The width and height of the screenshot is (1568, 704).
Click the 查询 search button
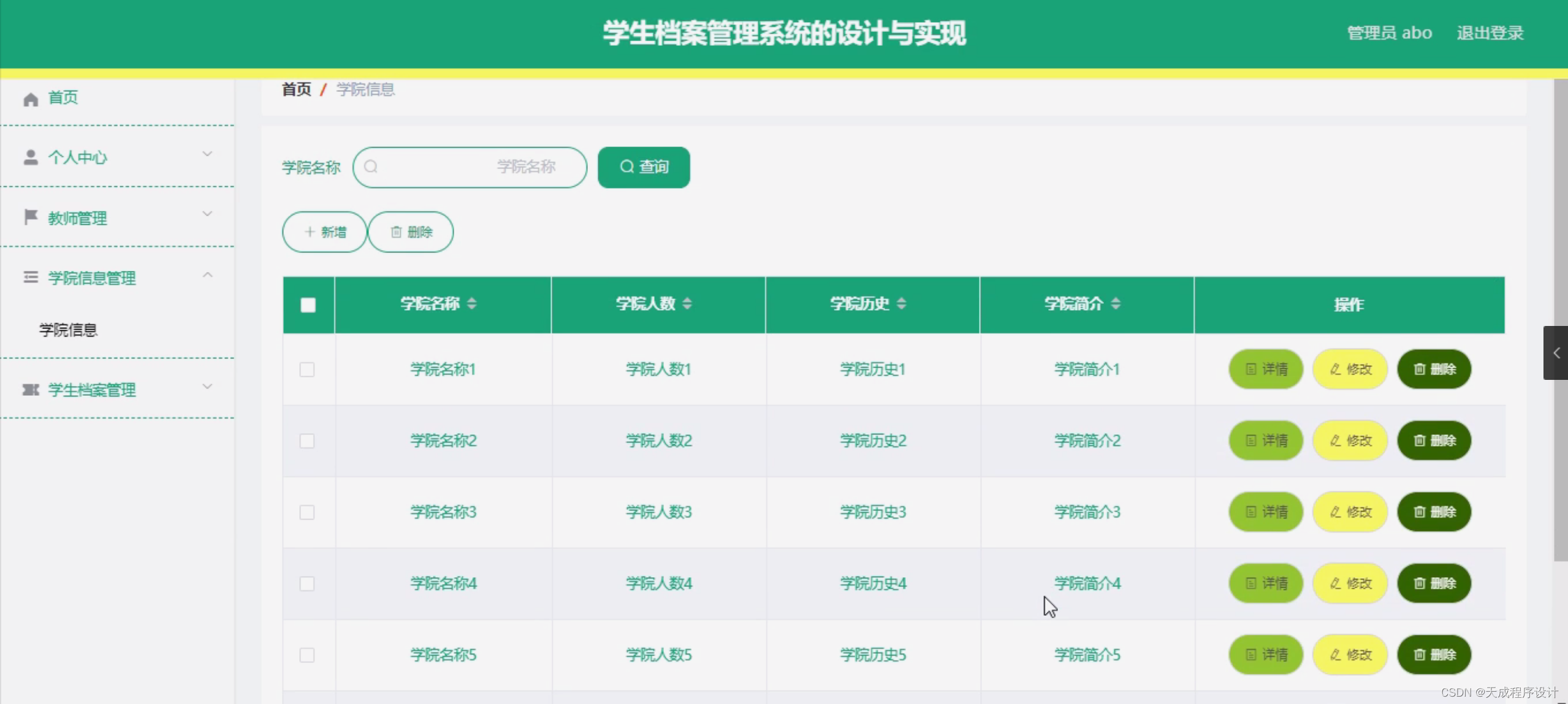click(644, 167)
